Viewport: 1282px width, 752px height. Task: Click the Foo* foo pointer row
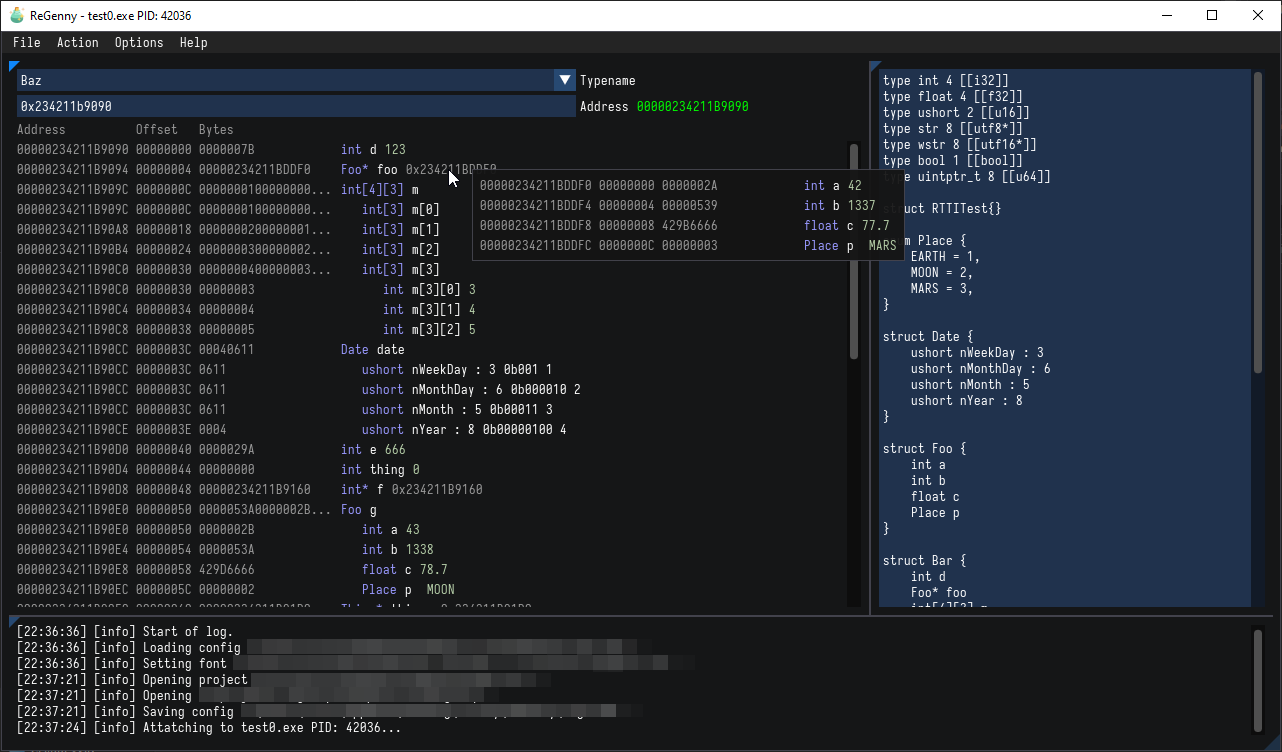(372, 169)
